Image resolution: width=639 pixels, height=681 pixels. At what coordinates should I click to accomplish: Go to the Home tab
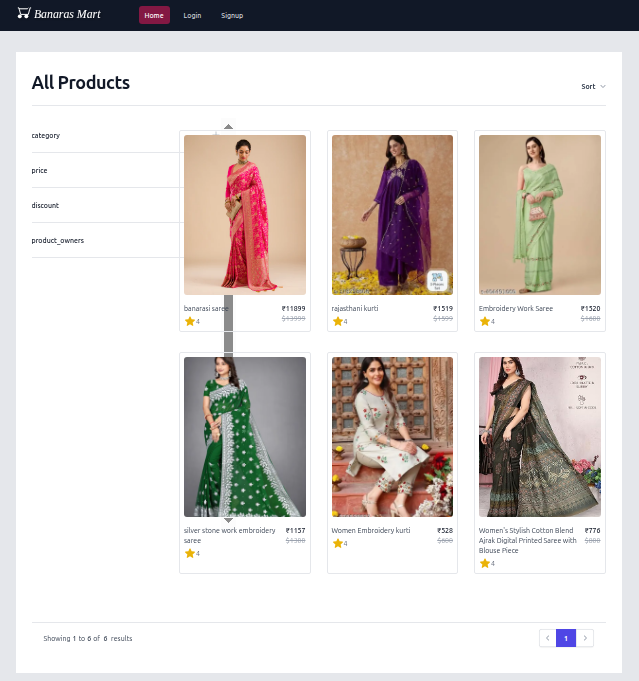(x=153, y=15)
